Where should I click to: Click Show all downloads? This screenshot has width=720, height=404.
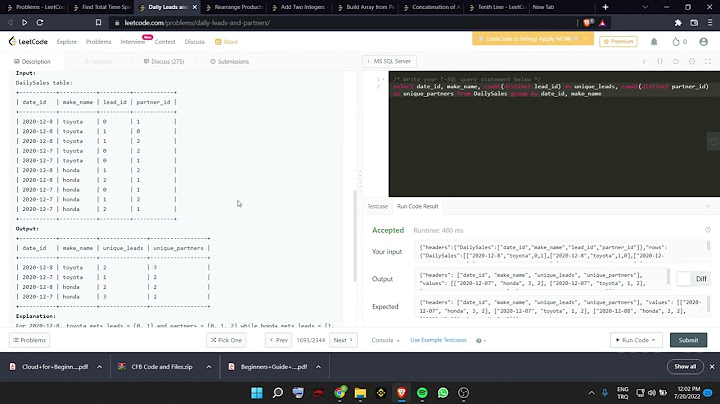[x=685, y=367]
